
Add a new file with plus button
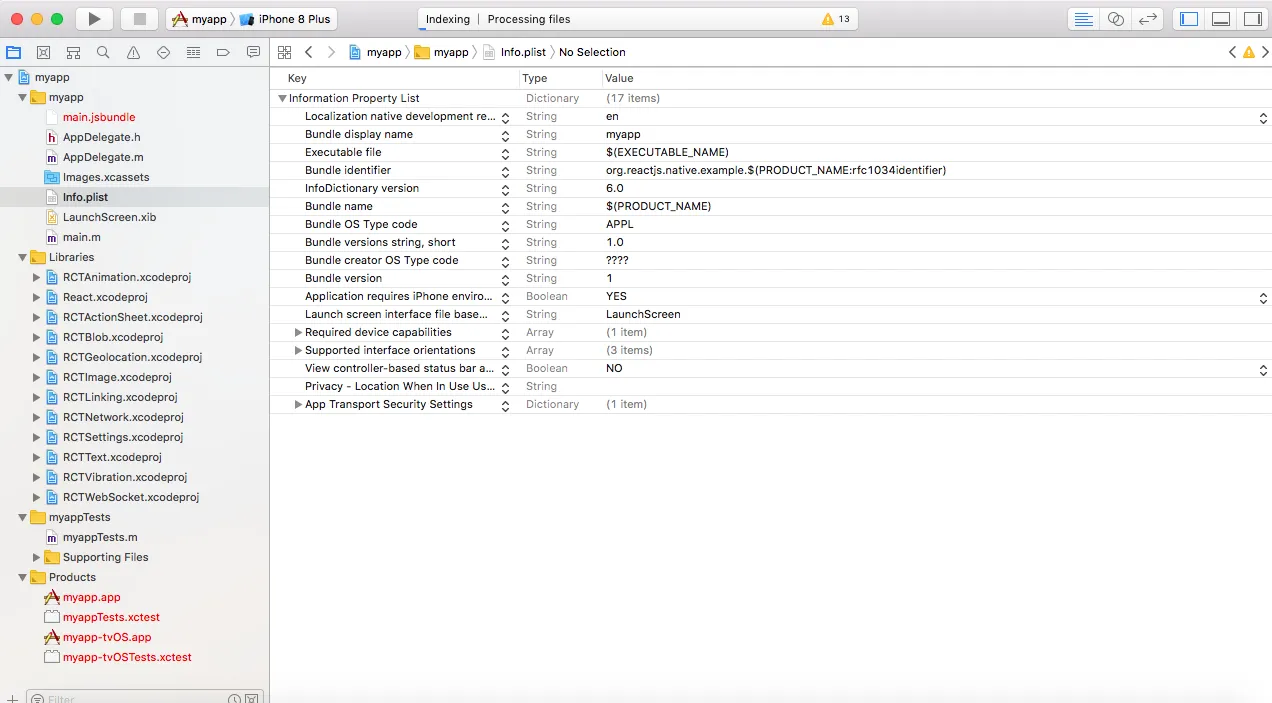[11, 698]
